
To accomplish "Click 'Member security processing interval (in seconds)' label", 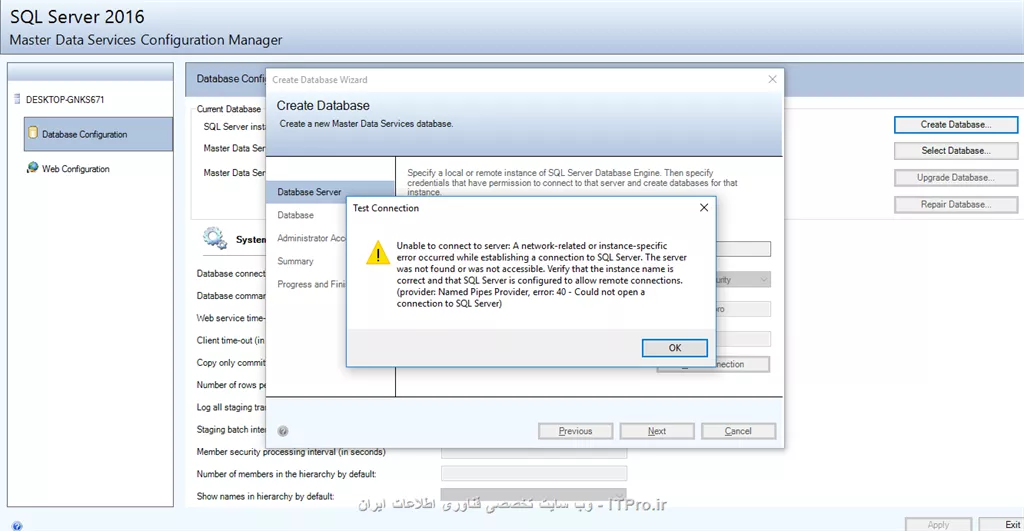I will tap(291, 452).
